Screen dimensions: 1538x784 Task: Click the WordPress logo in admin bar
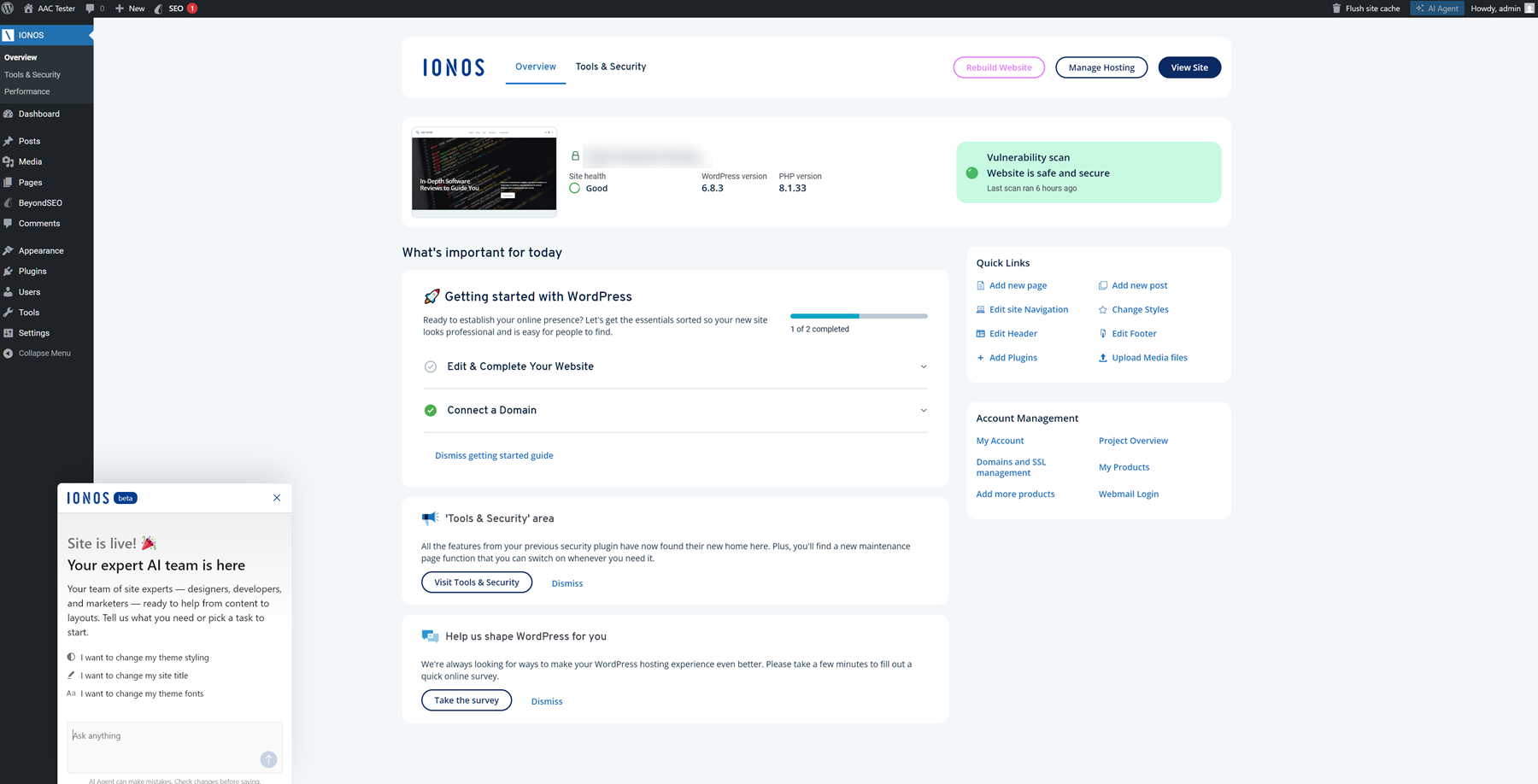(8, 9)
